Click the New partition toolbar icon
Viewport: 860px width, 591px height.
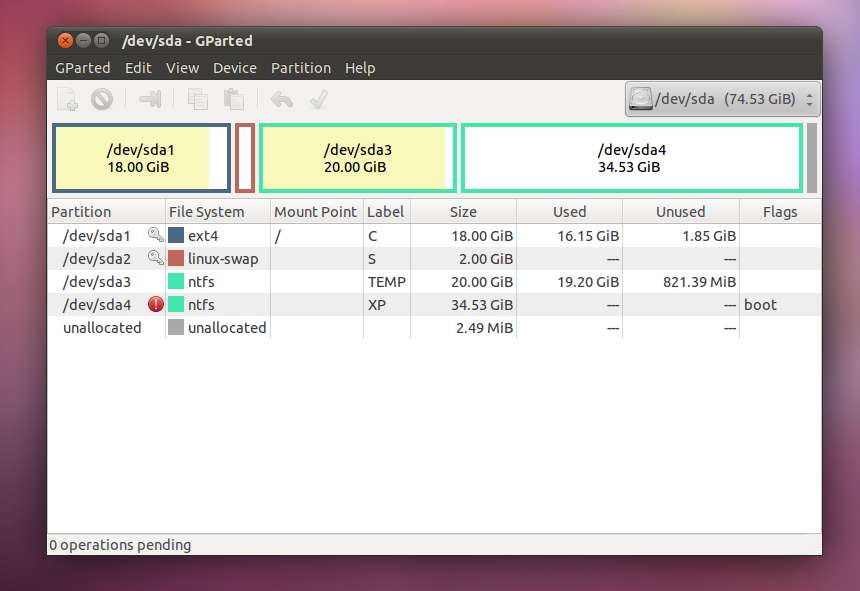pyautogui.click(x=67, y=99)
